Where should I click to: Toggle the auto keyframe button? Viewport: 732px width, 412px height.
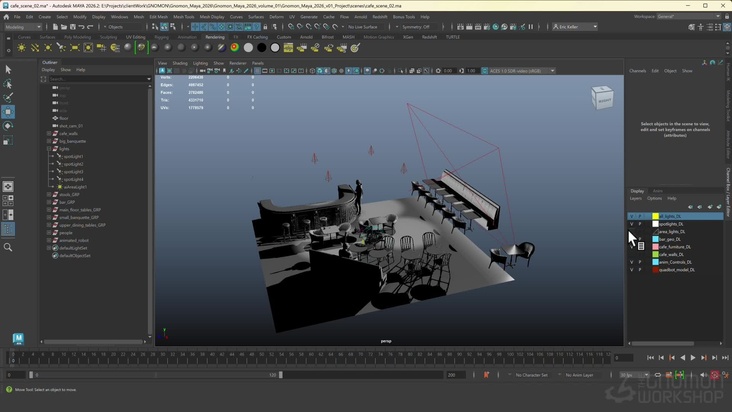pos(715,375)
